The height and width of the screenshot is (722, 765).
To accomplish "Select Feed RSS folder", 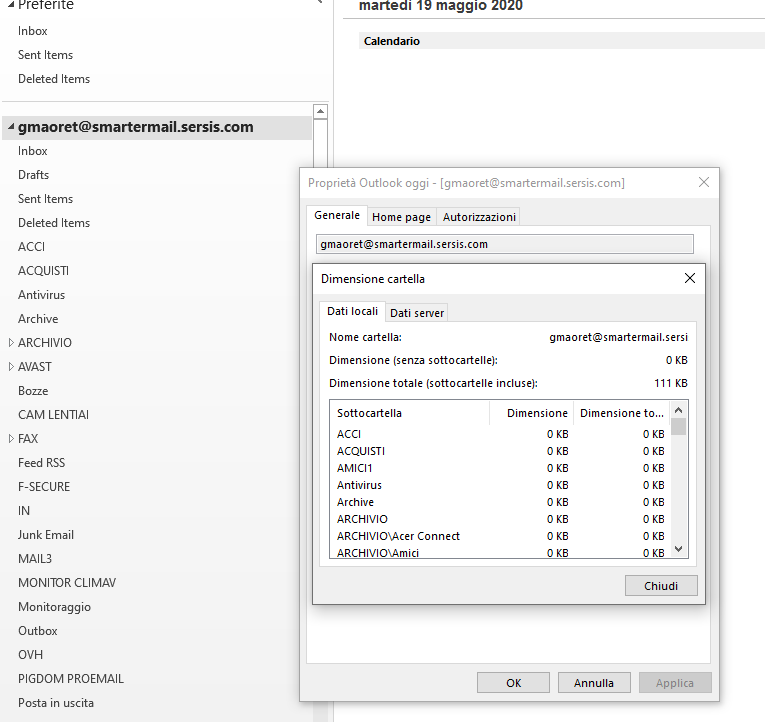I will [x=44, y=463].
